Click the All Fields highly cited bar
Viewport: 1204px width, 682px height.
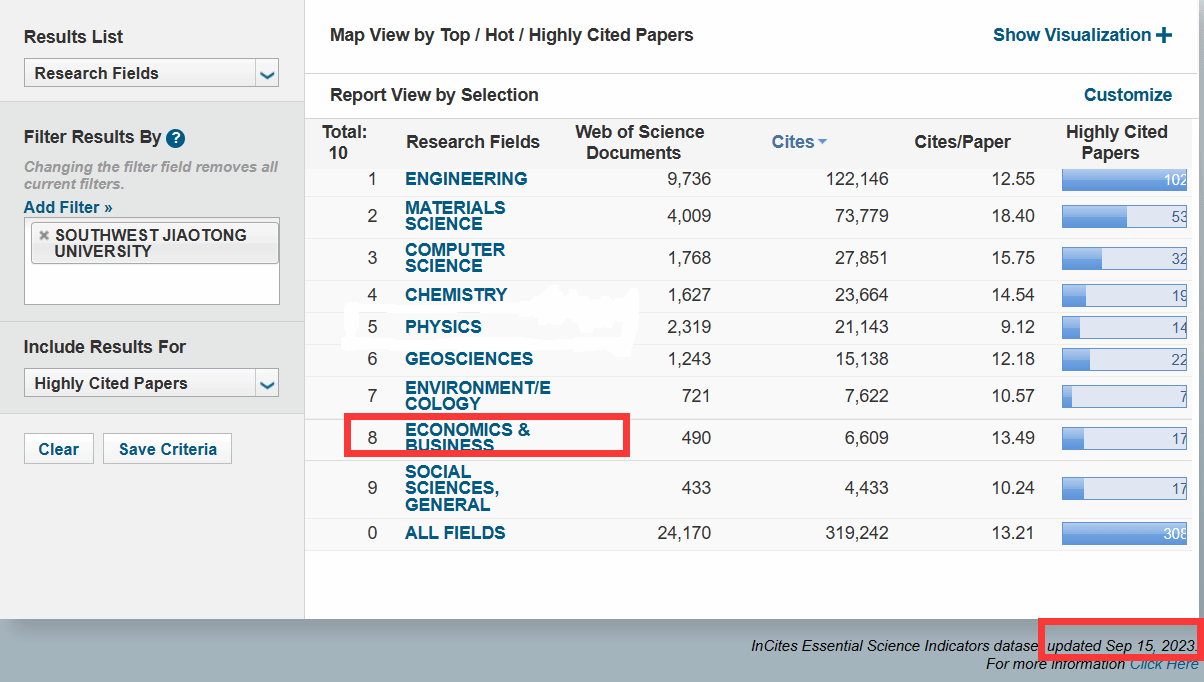click(1124, 534)
